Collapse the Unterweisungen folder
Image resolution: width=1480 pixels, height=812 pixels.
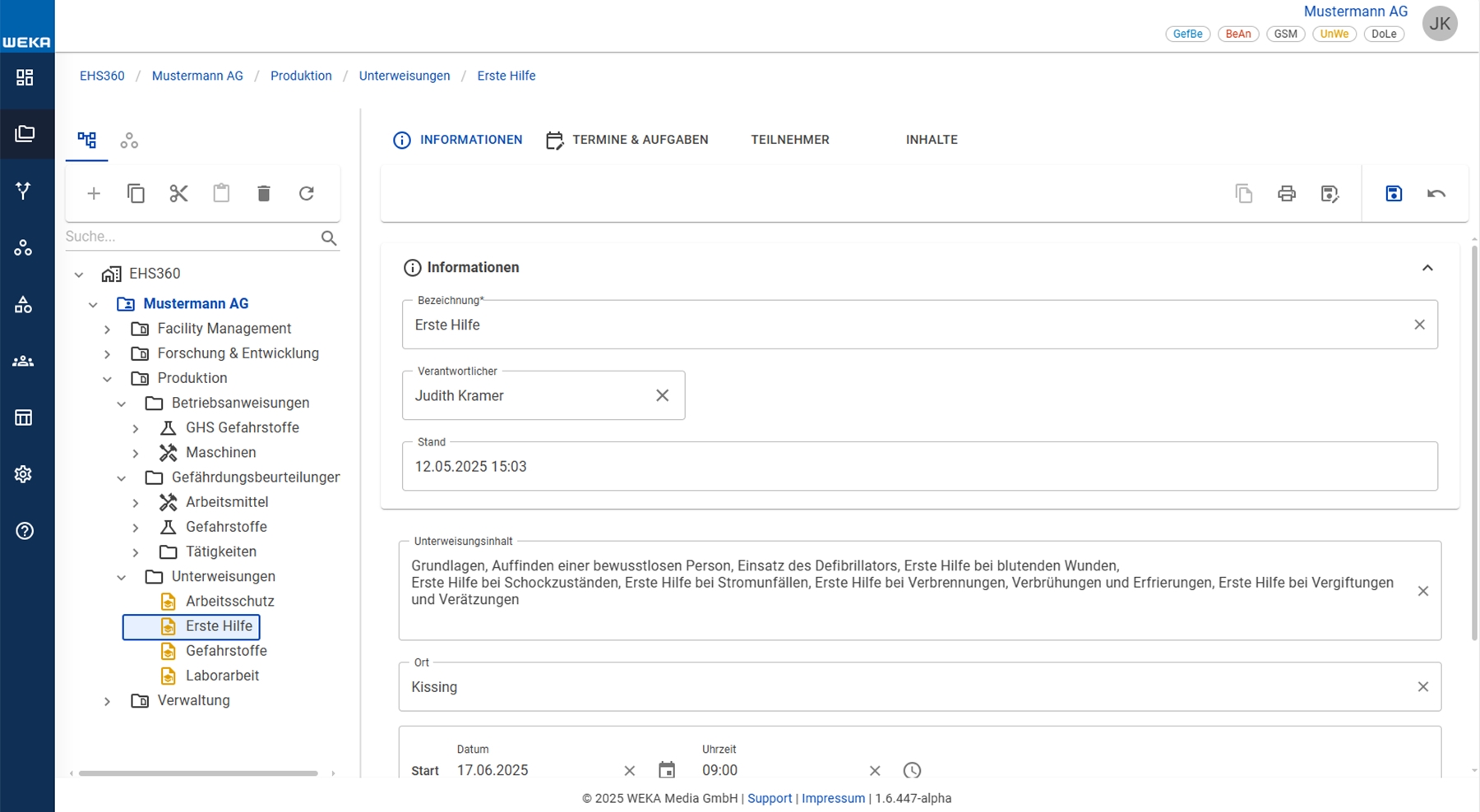click(x=122, y=577)
